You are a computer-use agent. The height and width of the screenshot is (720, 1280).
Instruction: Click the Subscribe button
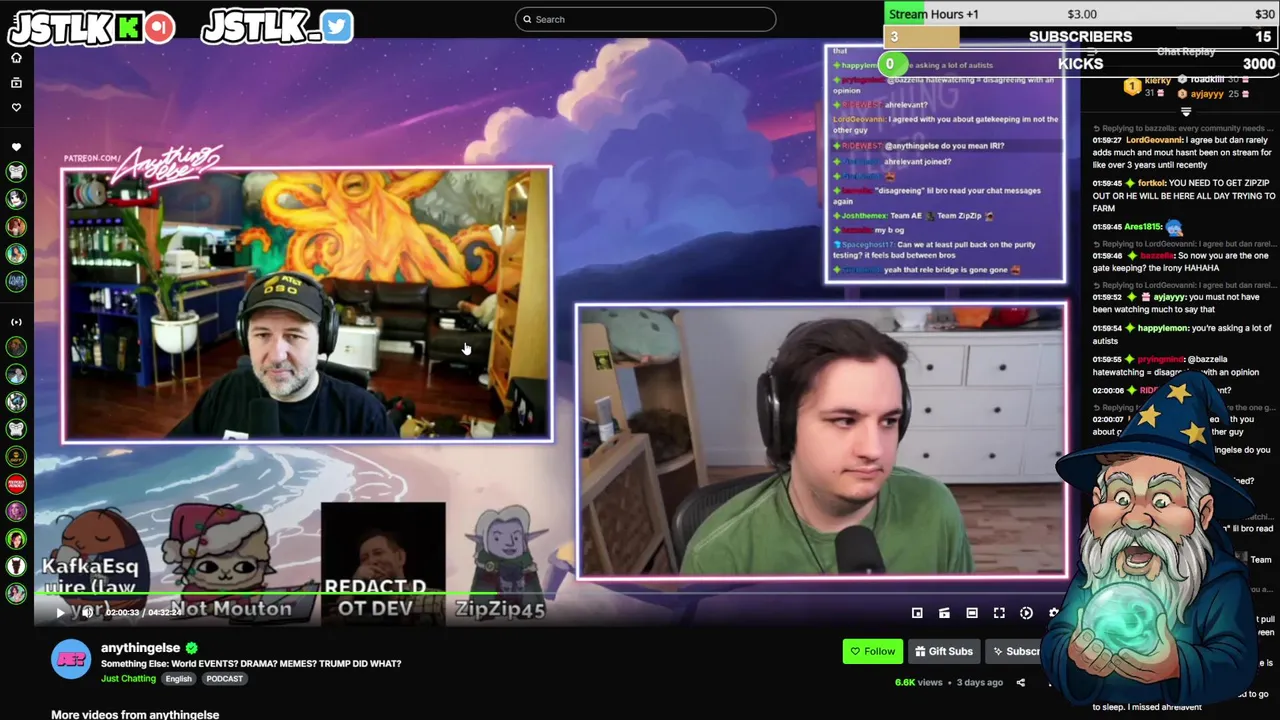tap(1015, 651)
